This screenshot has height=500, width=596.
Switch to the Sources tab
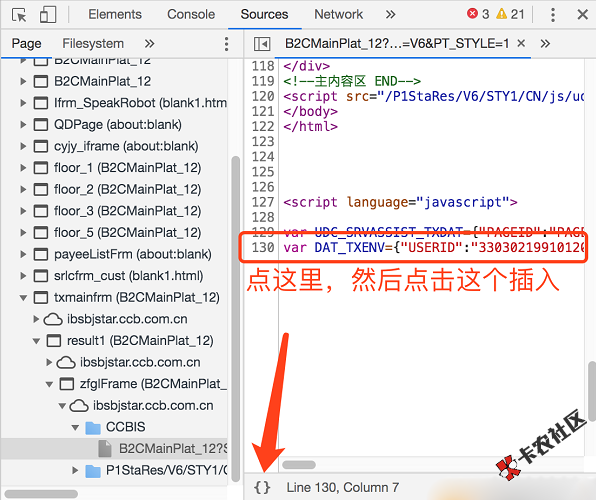click(264, 14)
